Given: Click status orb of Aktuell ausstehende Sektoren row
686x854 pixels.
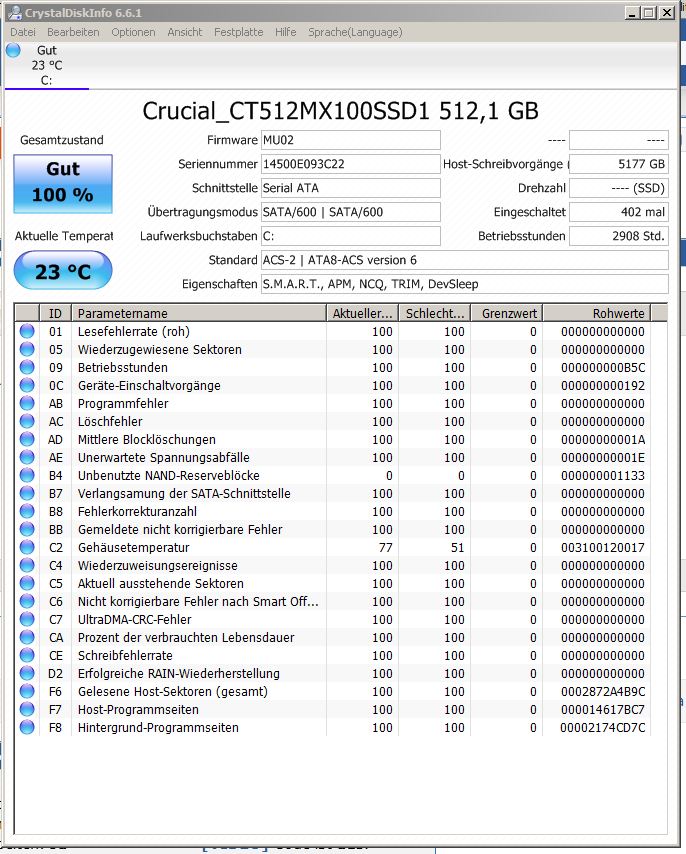Looking at the screenshot, I should pos(27,583).
